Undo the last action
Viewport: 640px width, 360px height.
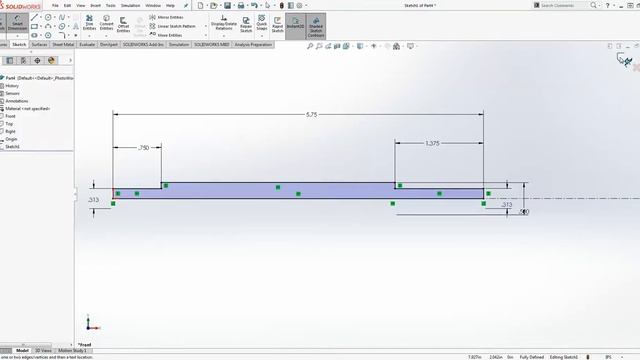point(254,6)
